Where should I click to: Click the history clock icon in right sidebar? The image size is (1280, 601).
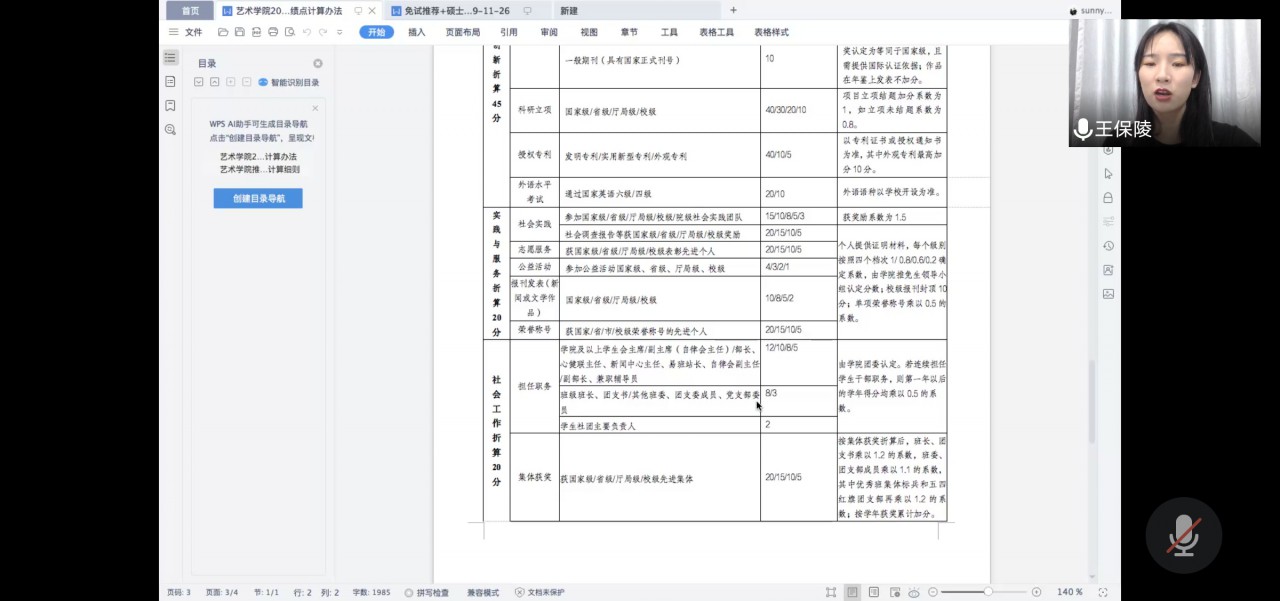coord(1108,246)
